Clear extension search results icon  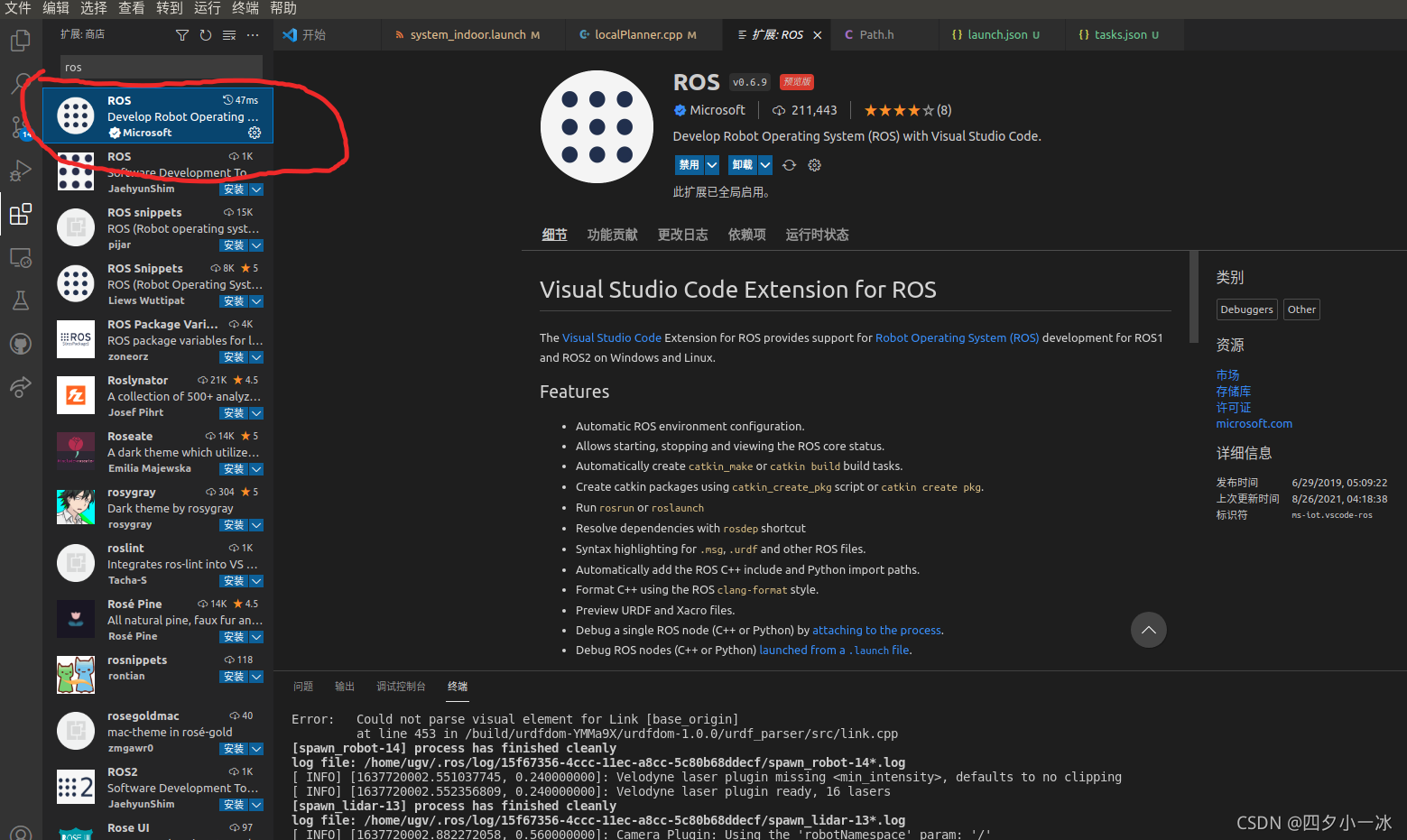click(229, 35)
